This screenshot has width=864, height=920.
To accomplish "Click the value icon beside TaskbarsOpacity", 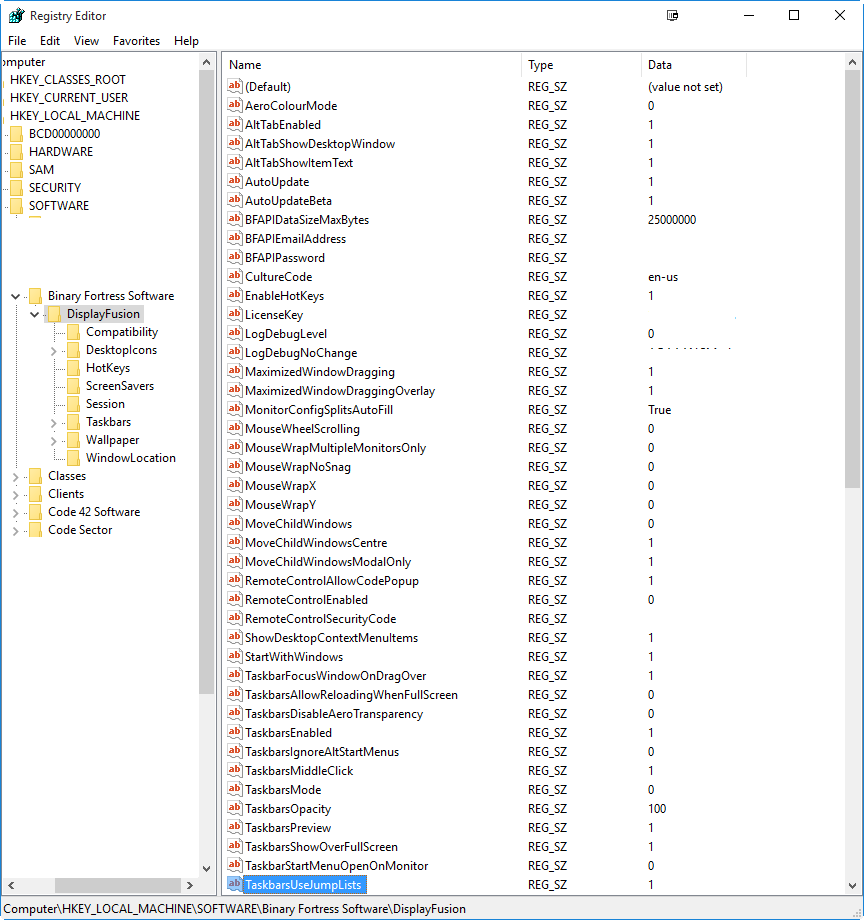I will pyautogui.click(x=235, y=809).
